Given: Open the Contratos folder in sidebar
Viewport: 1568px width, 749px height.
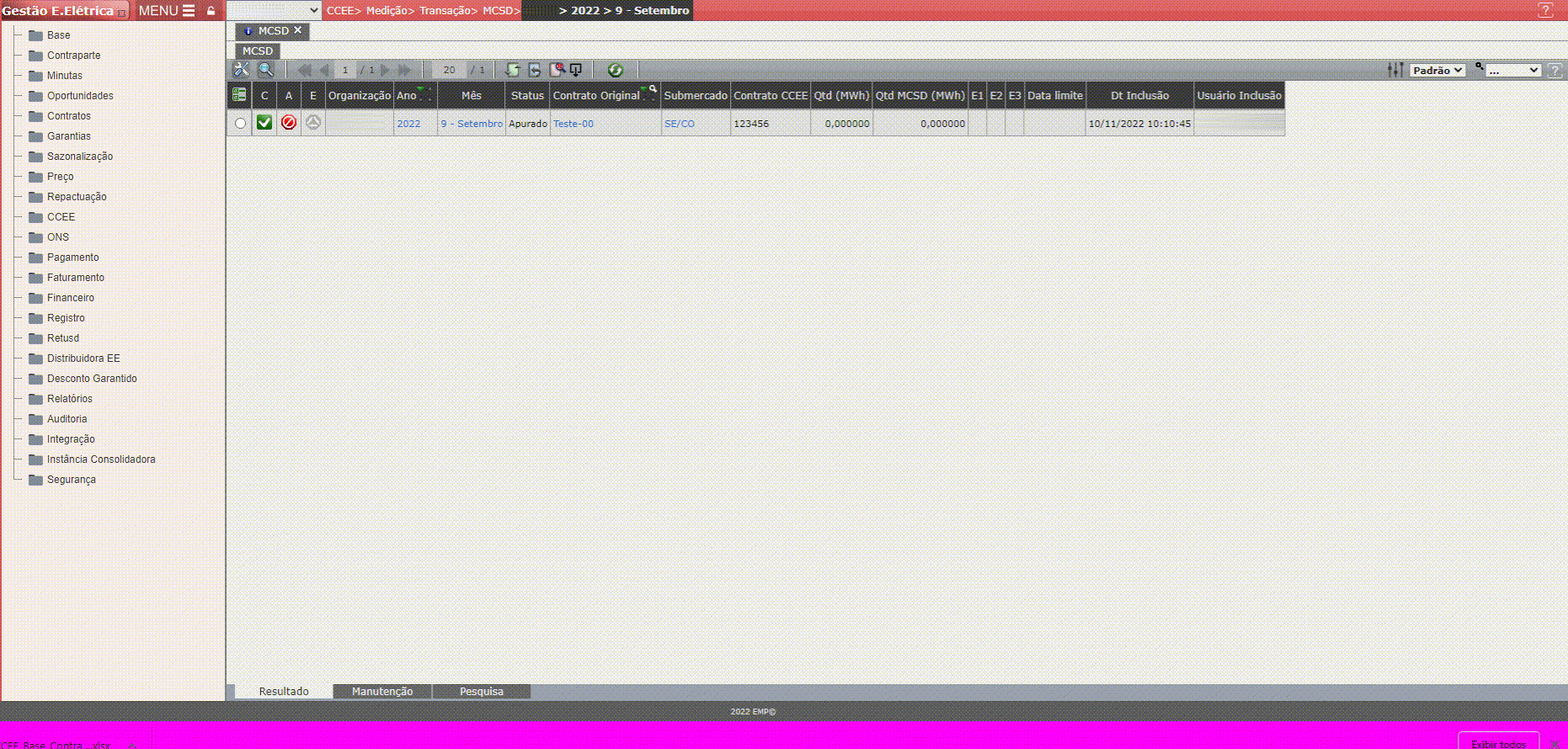Looking at the screenshot, I should pyautogui.click(x=68, y=116).
